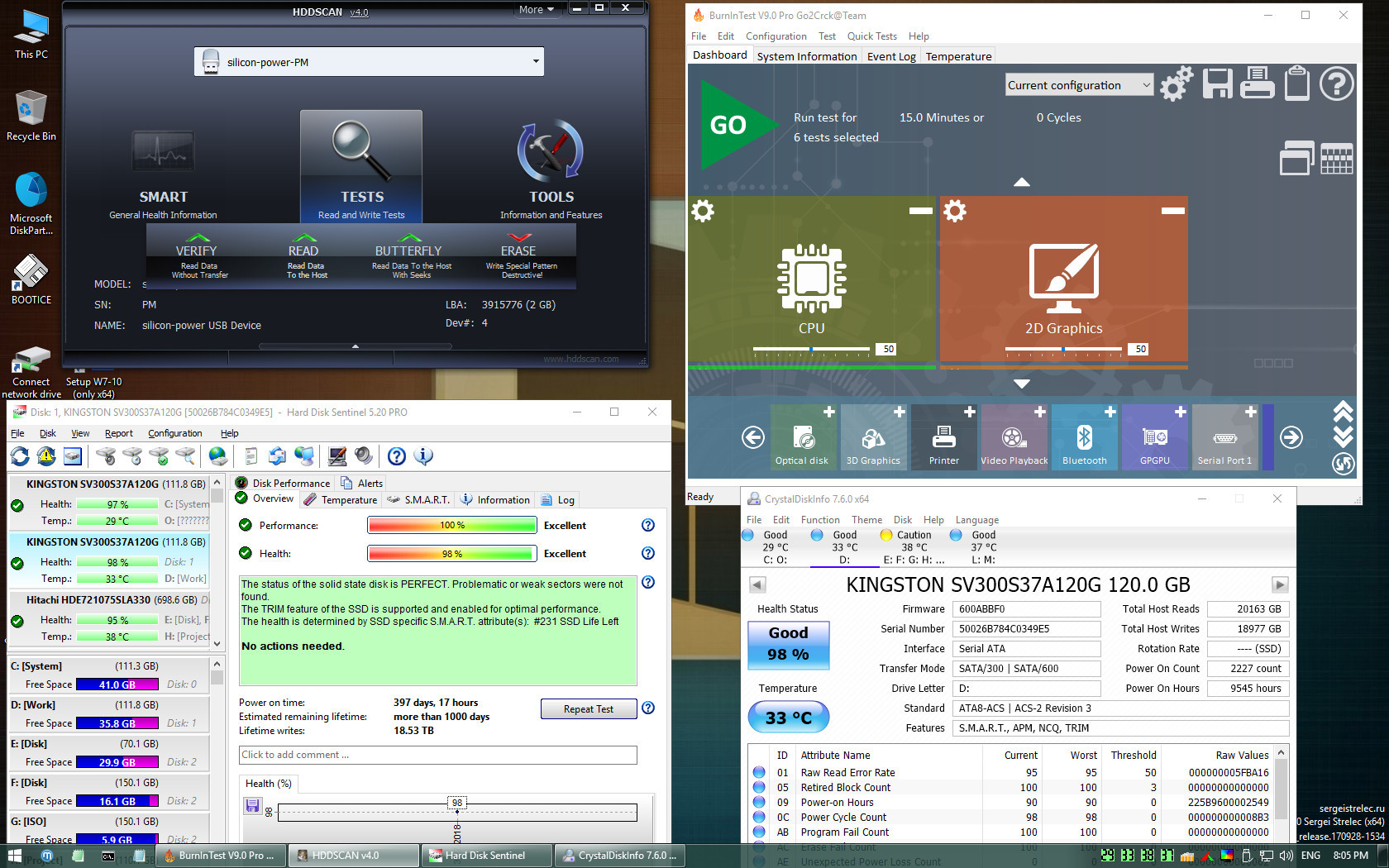Screen dimensions: 1389x868
Task: Click Repeat Test button
Action: [x=589, y=709]
